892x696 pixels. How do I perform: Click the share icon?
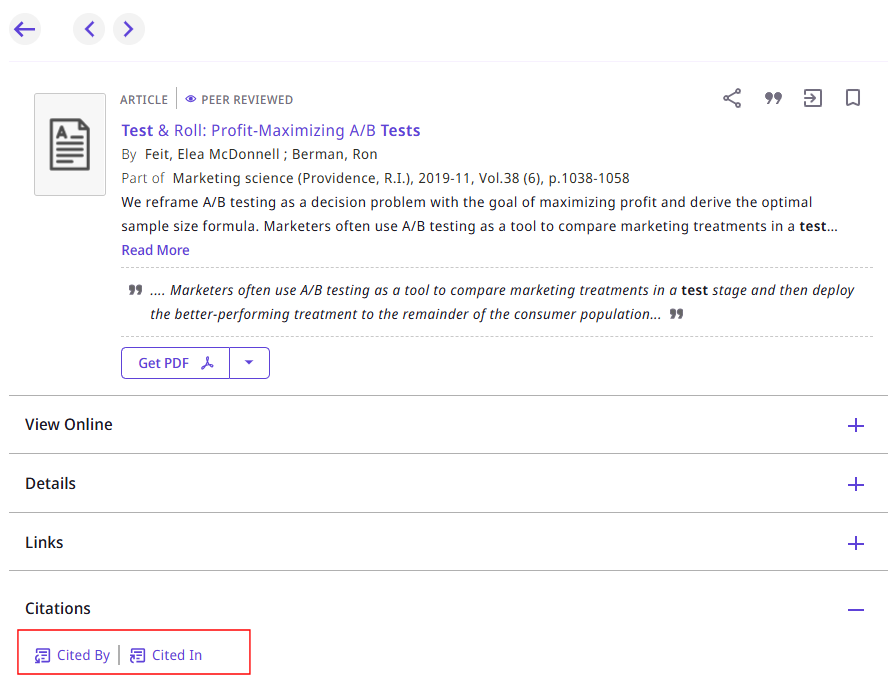(x=732, y=98)
